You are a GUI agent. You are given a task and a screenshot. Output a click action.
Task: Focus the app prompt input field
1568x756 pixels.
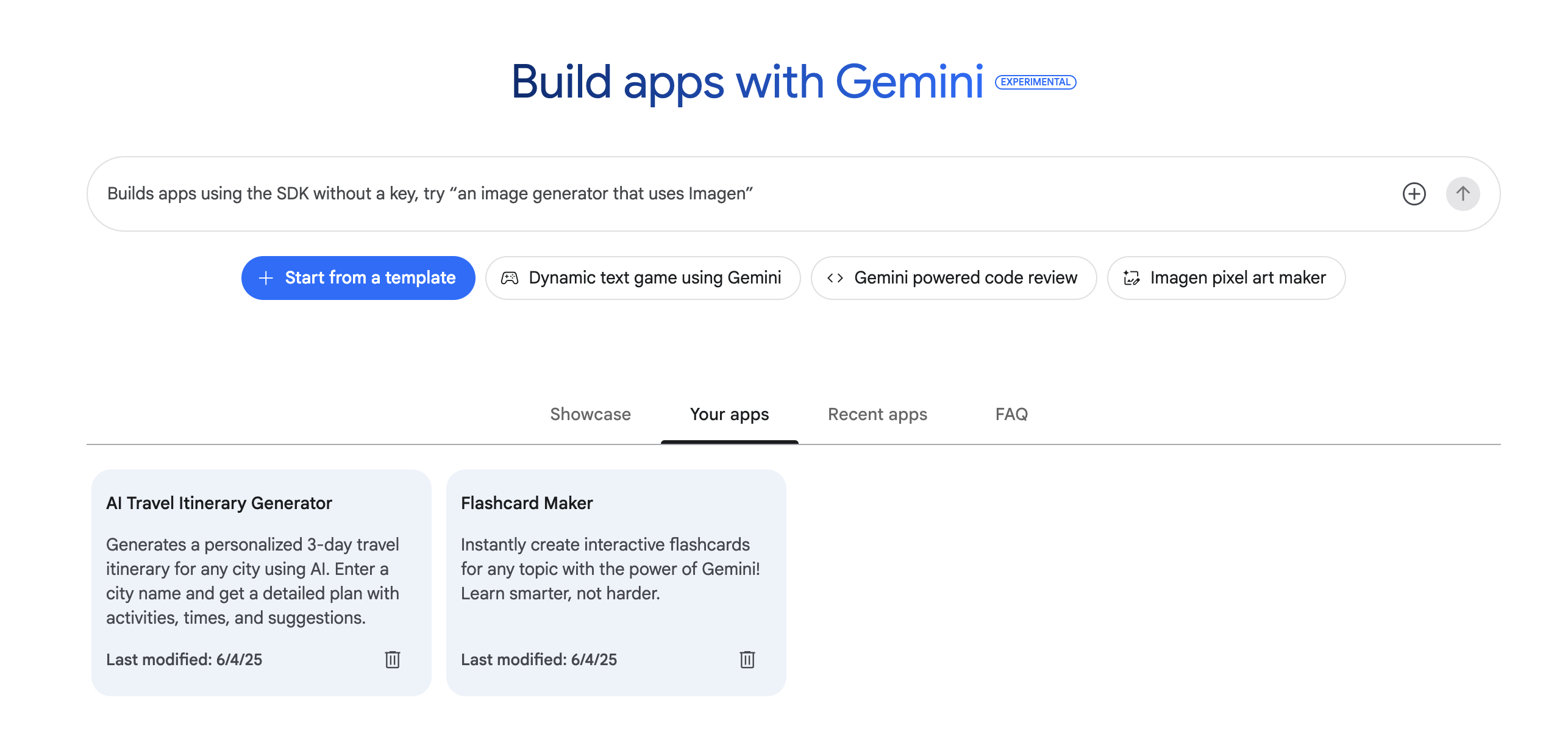pyautogui.click(x=732, y=194)
